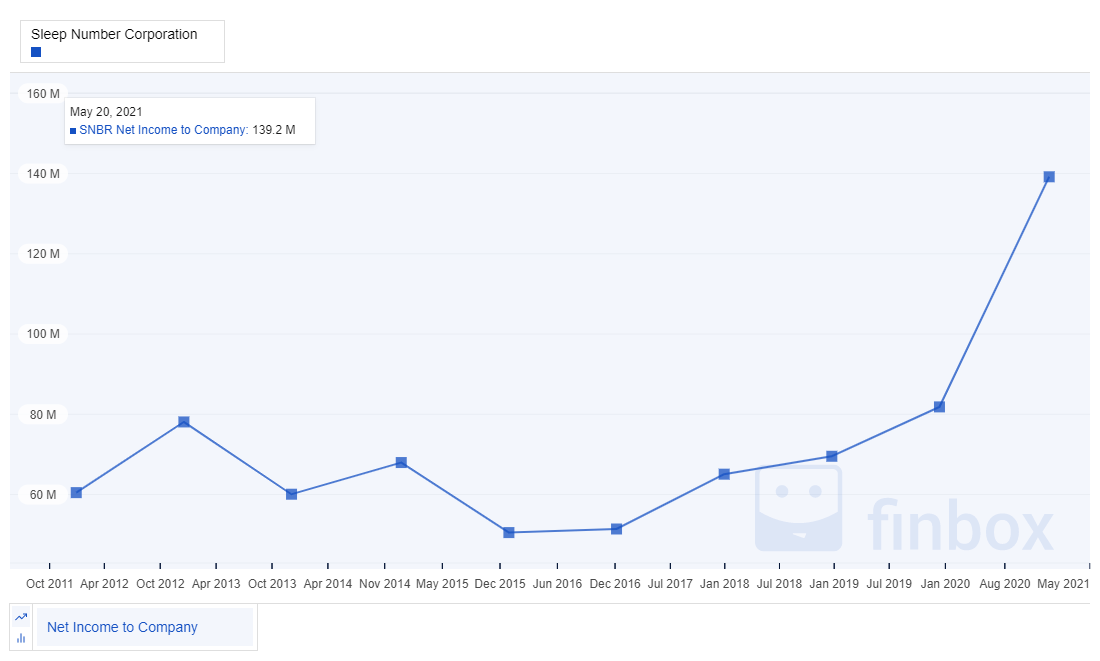Click the Dec 2015 data point near 50 M

coord(509,533)
